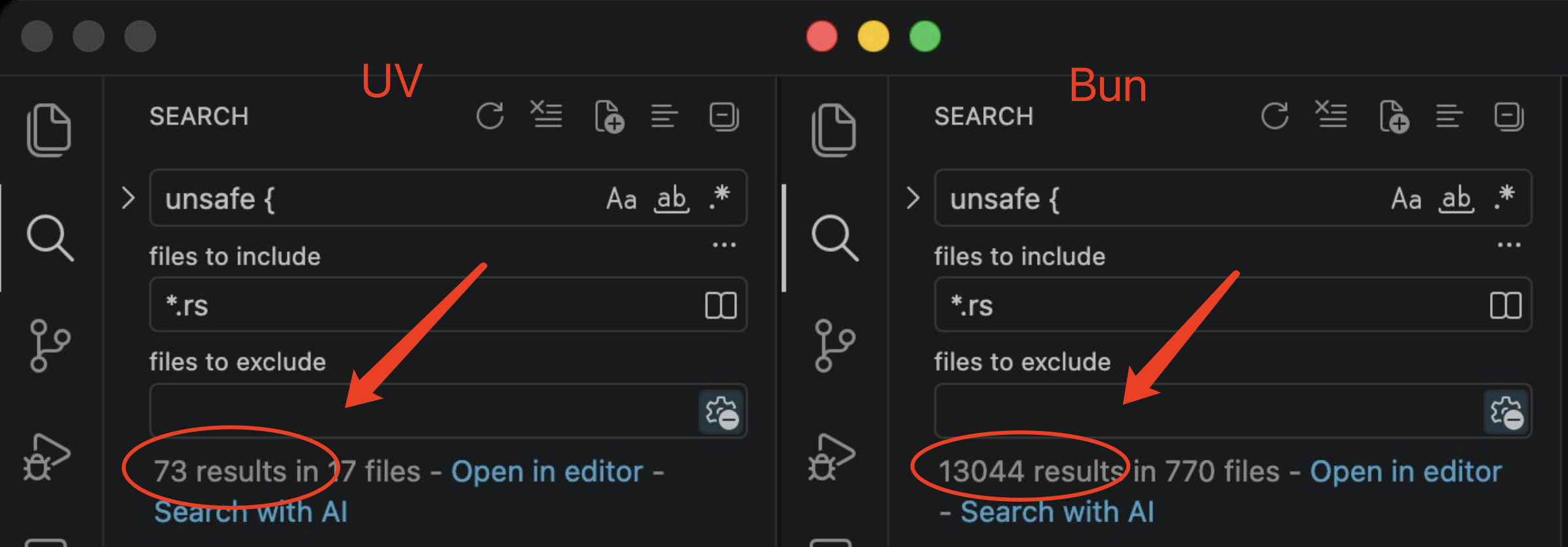Click Search with AI in the UV window
1568x547 pixels.
250,512
